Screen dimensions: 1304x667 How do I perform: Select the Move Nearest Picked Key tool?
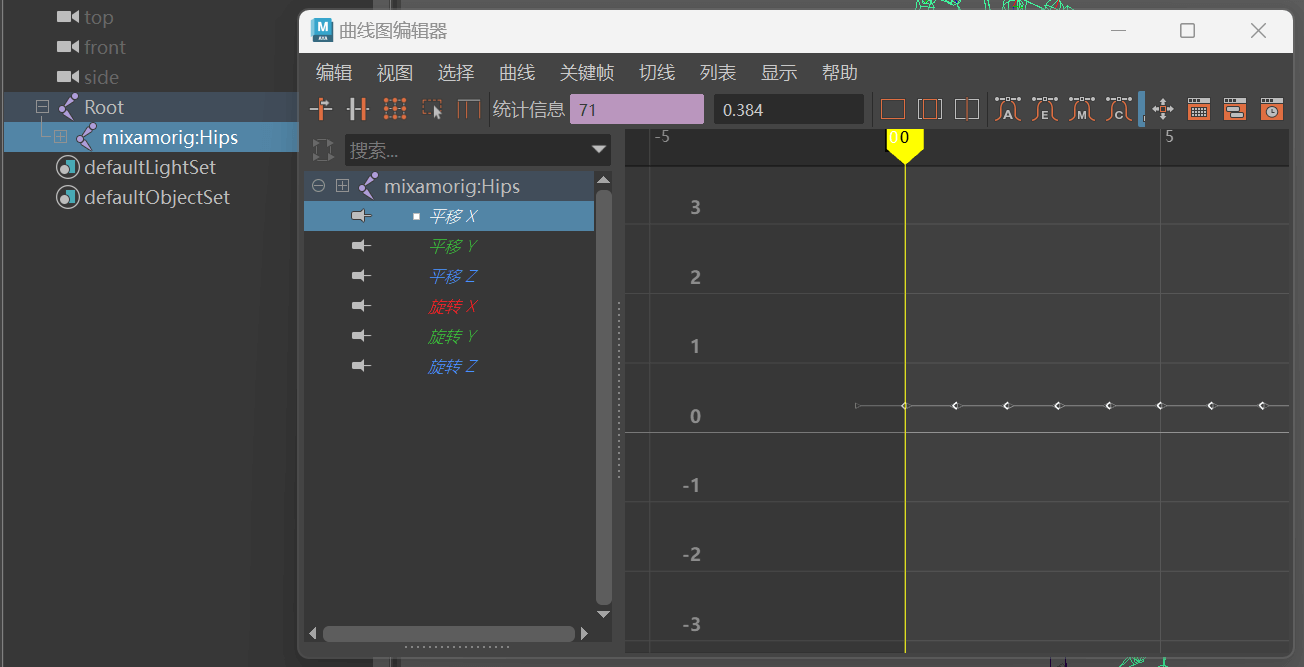(x=321, y=109)
